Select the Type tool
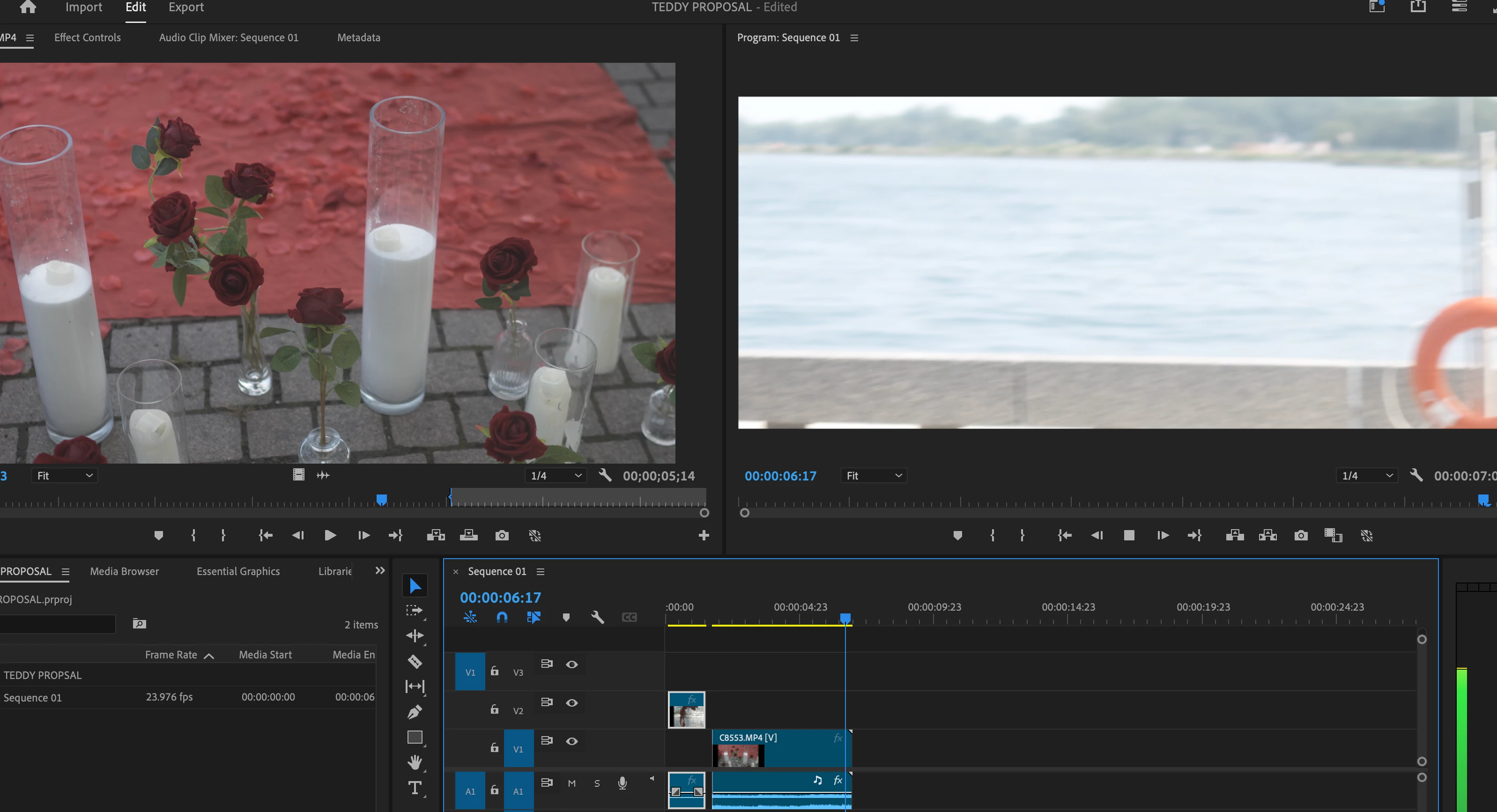 [x=415, y=788]
